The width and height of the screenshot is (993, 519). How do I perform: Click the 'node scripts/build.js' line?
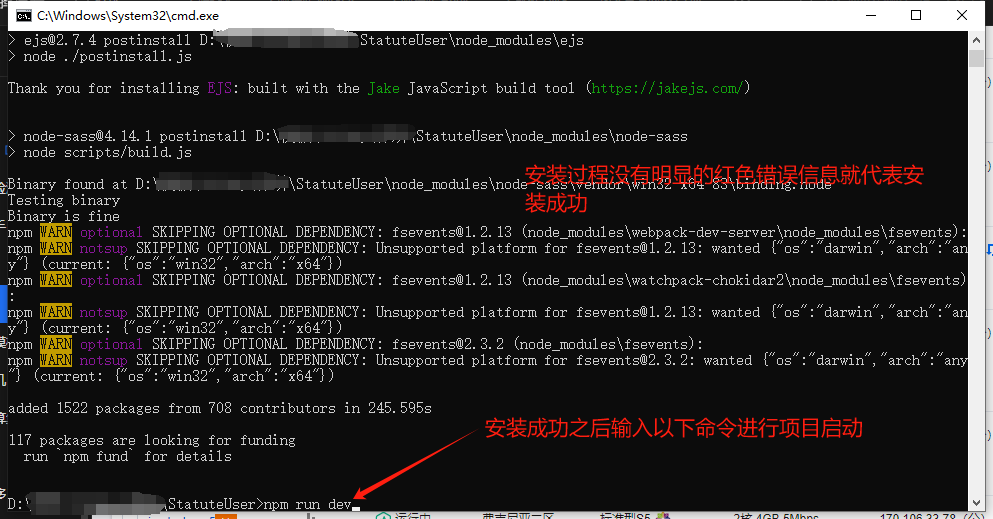tap(107, 152)
